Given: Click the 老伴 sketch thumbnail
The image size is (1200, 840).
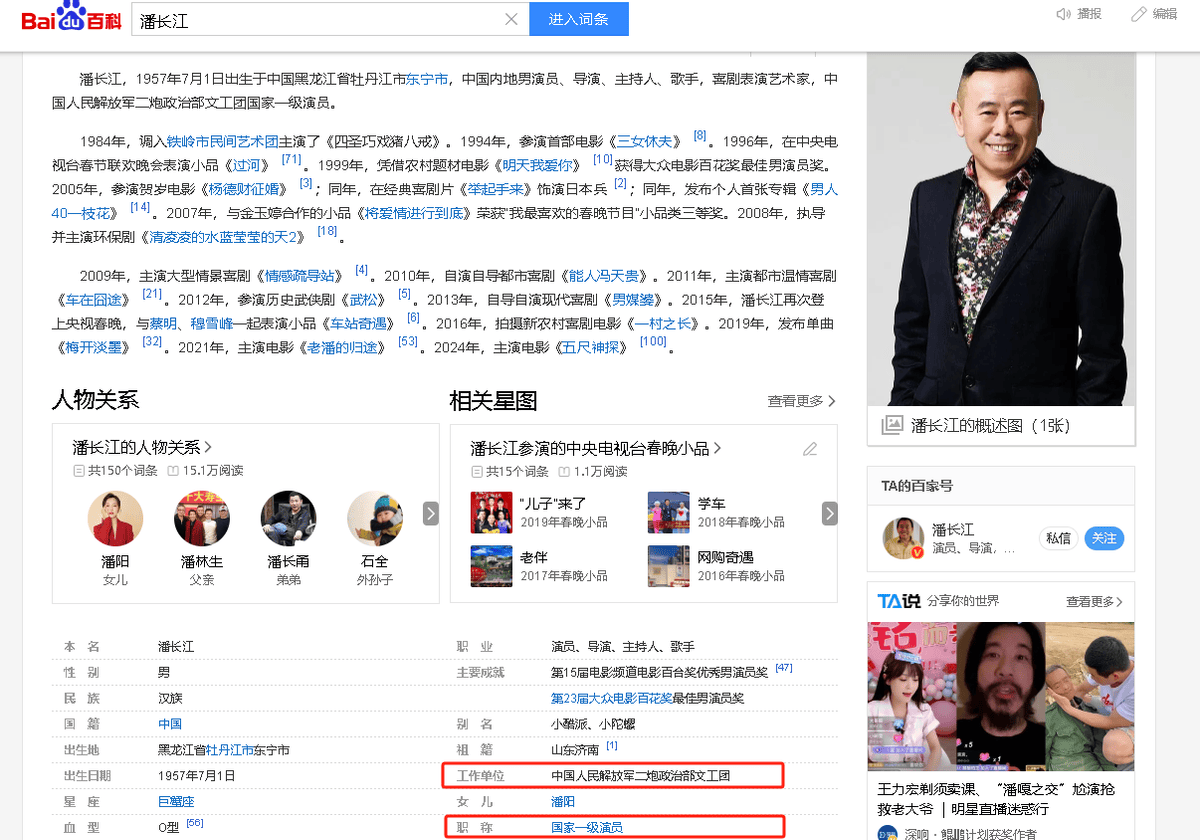Looking at the screenshot, I should 491,566.
